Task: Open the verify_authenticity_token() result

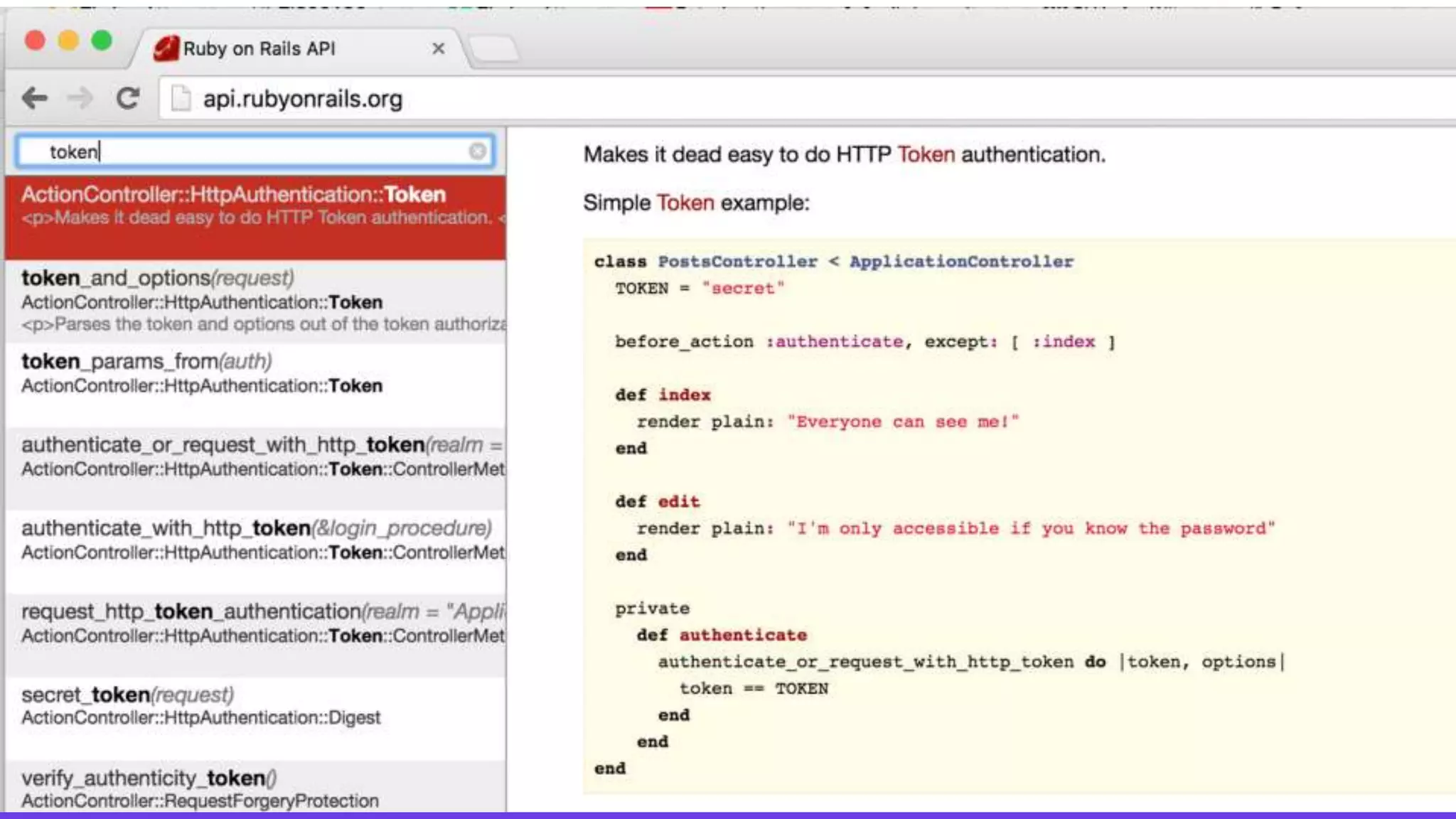Action: (x=255, y=787)
